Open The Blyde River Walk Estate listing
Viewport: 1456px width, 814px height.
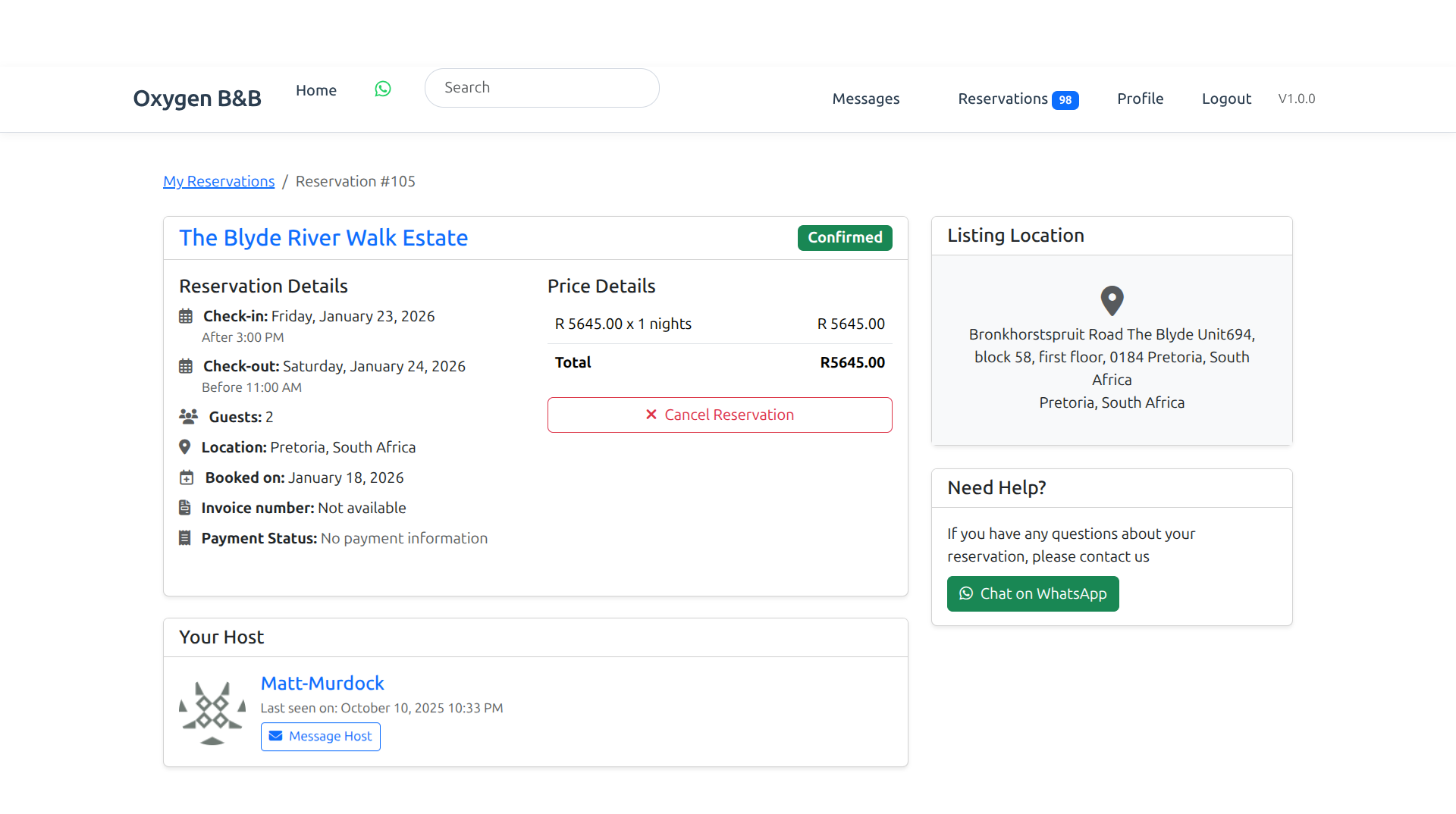click(x=323, y=238)
